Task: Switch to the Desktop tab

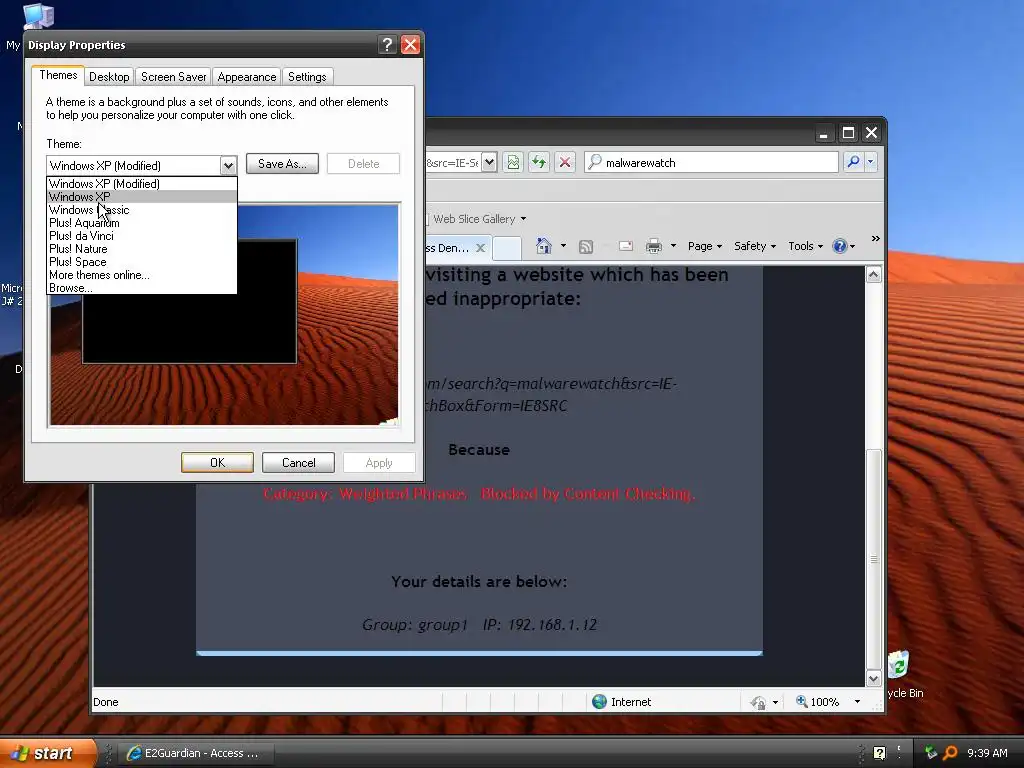Action: click(109, 77)
